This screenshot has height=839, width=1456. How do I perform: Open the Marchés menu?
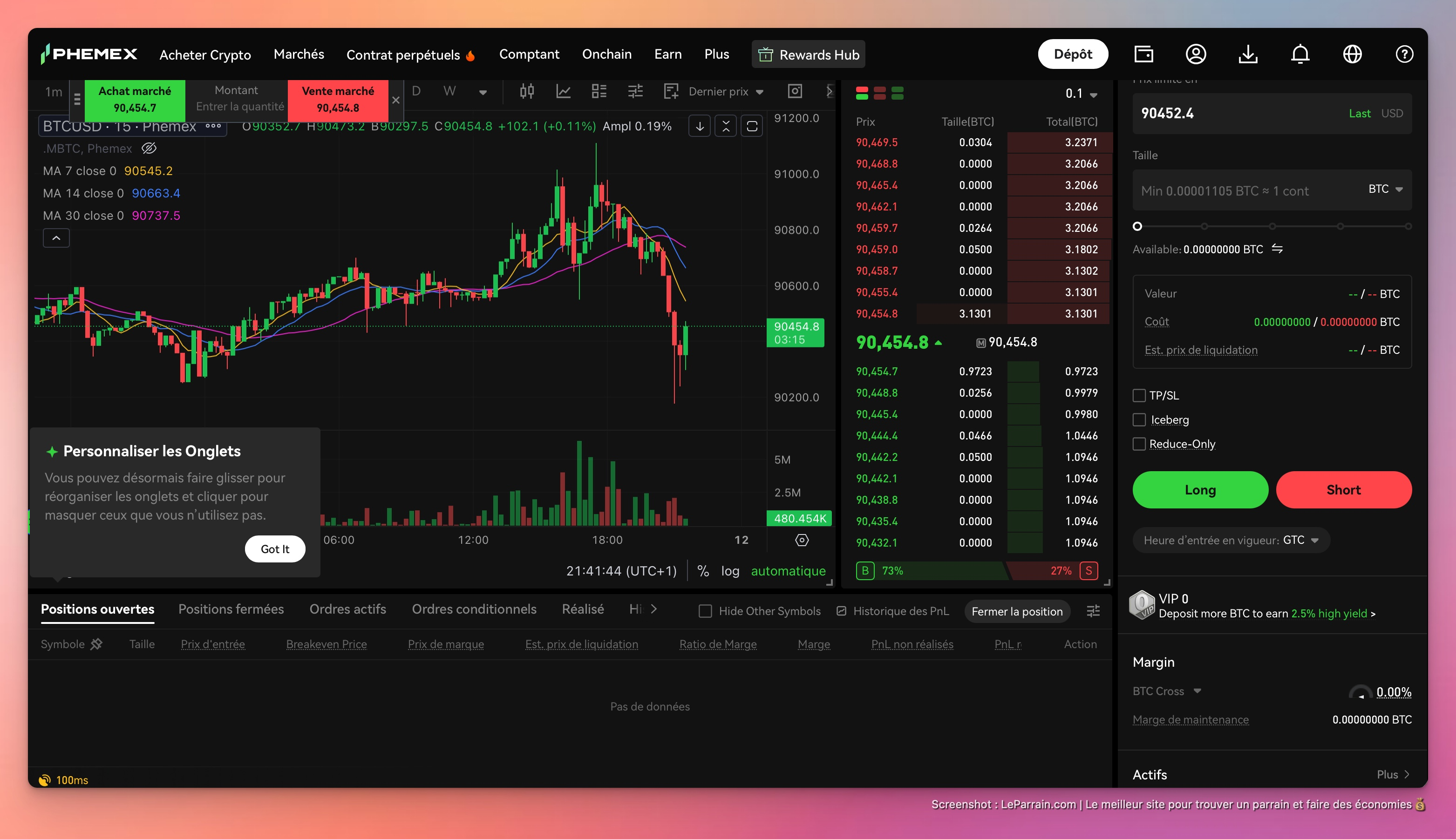pyautogui.click(x=299, y=54)
